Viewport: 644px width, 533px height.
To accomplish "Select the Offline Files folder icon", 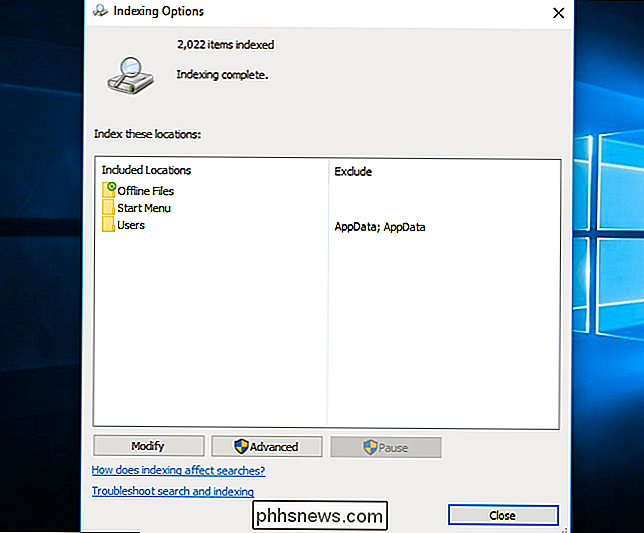I will click(x=109, y=190).
